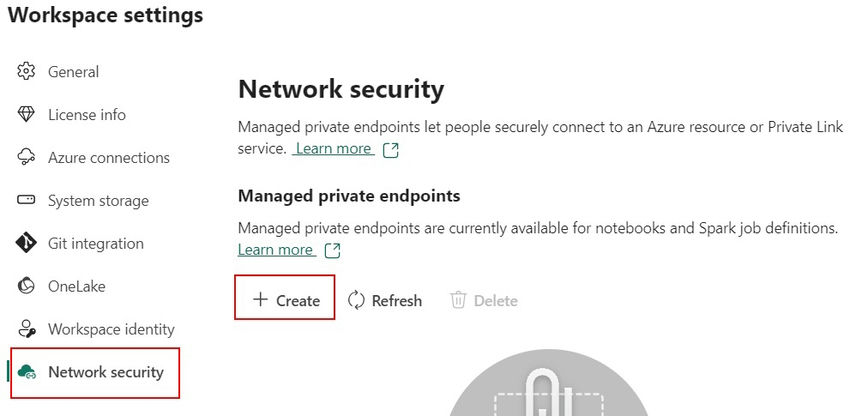Open the General settings tab

(x=73, y=72)
